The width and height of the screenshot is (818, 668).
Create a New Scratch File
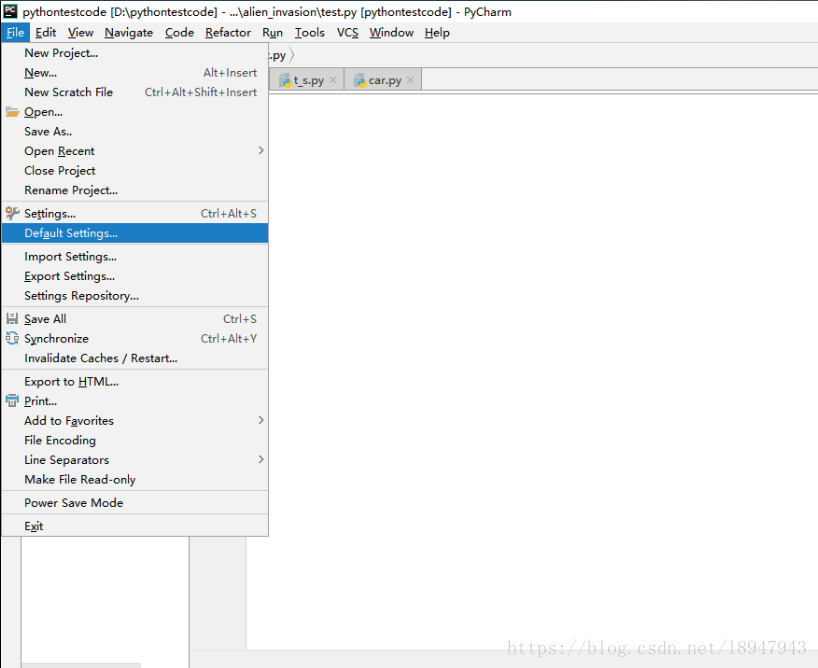(135, 92)
